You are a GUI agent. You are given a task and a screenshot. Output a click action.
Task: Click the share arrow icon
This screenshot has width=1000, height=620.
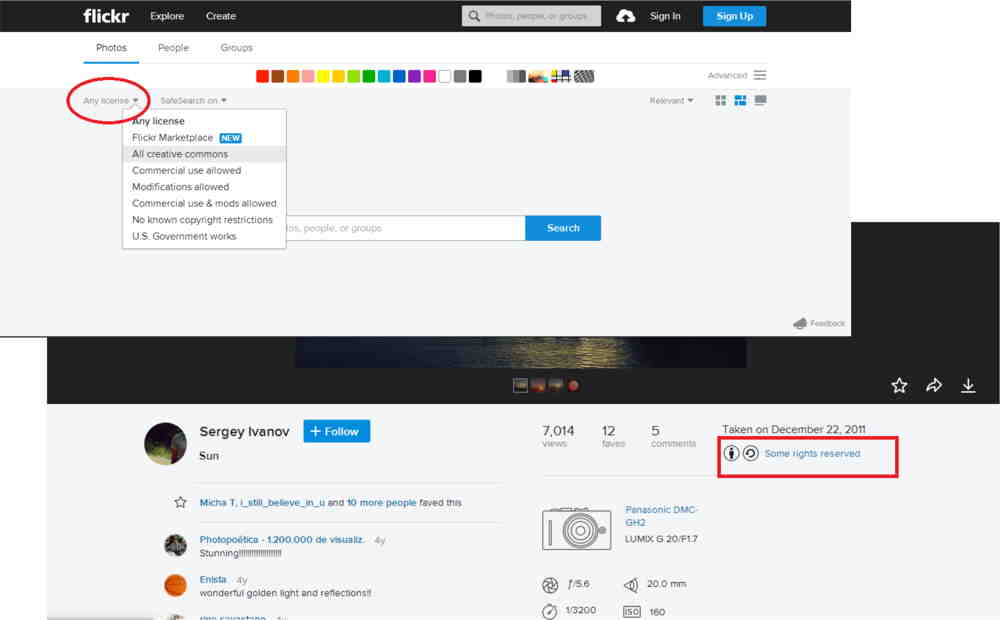click(x=934, y=385)
